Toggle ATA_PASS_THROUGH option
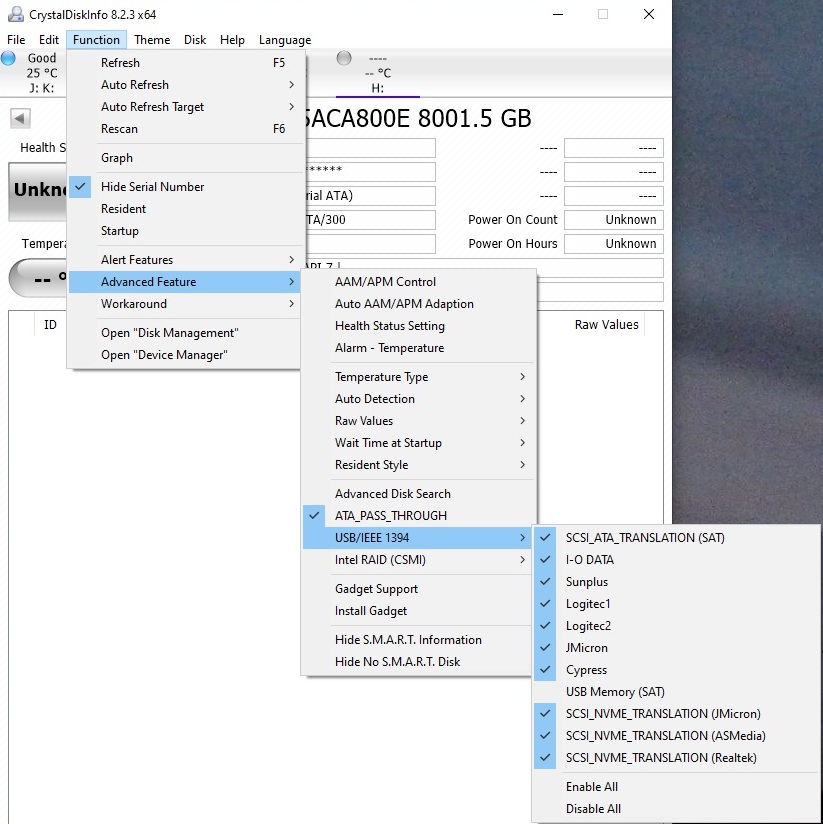Screen dimensions: 823x824 (x=419, y=516)
